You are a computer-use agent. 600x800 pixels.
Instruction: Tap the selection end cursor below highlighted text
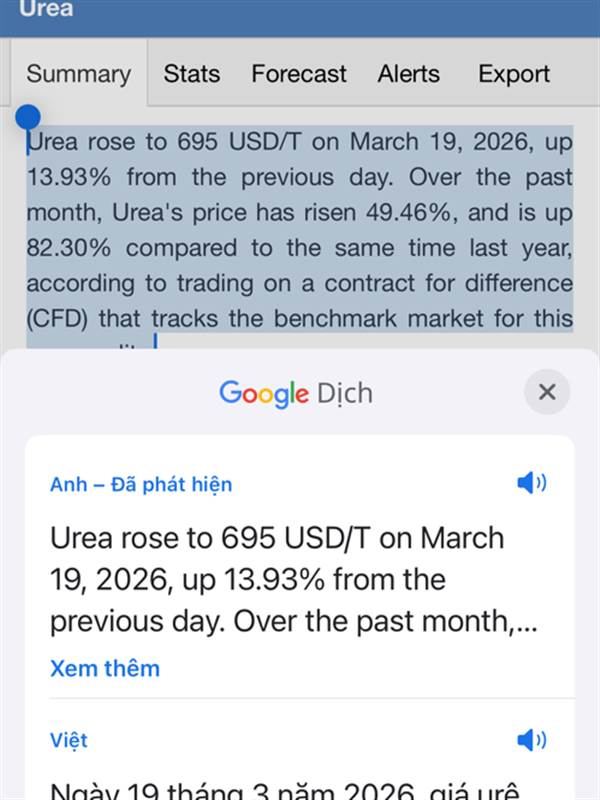click(x=155, y=341)
